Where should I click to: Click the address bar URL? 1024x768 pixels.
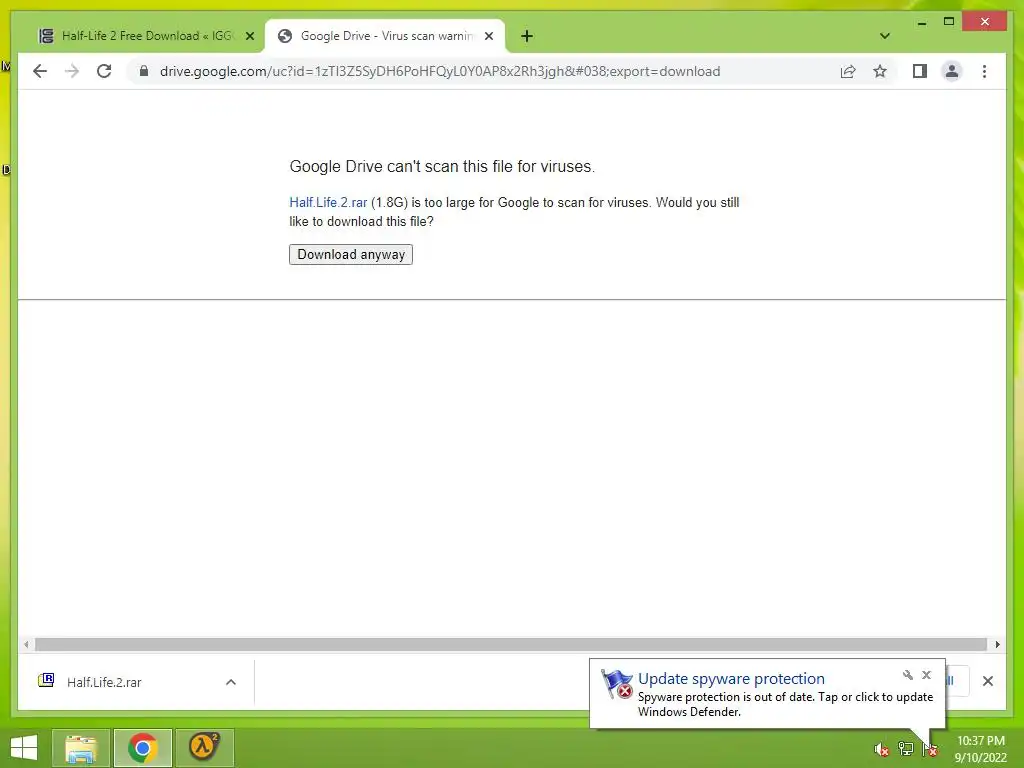440,71
